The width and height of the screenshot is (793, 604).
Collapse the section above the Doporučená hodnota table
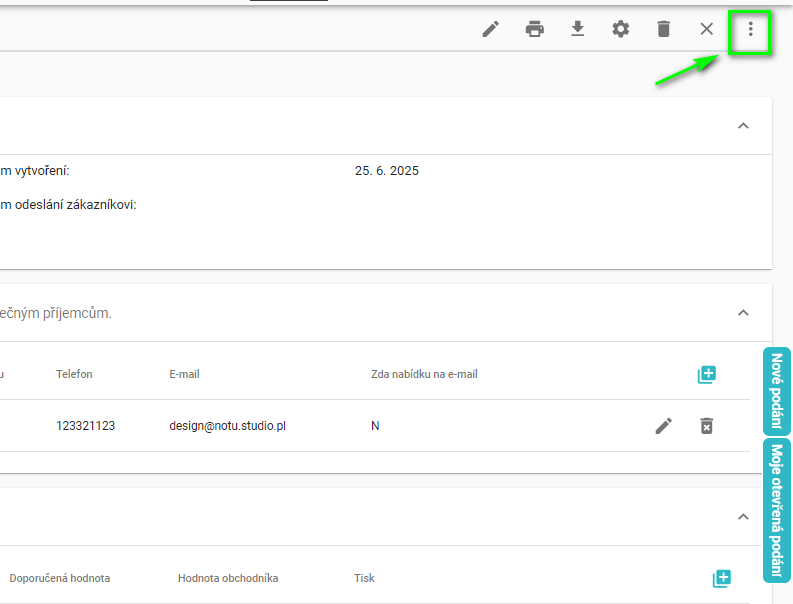pos(743,517)
